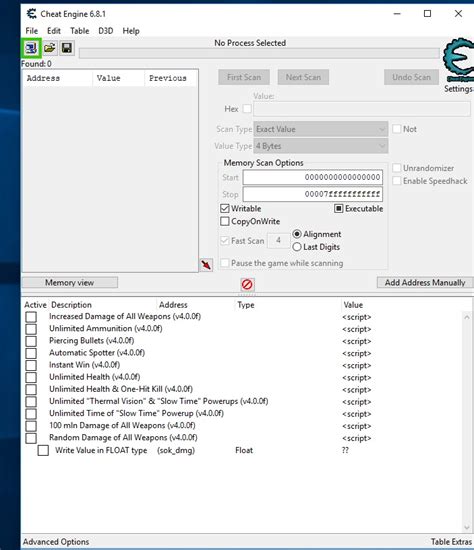The height and width of the screenshot is (550, 474).
Task: Click the First Scan button
Action: (244, 77)
